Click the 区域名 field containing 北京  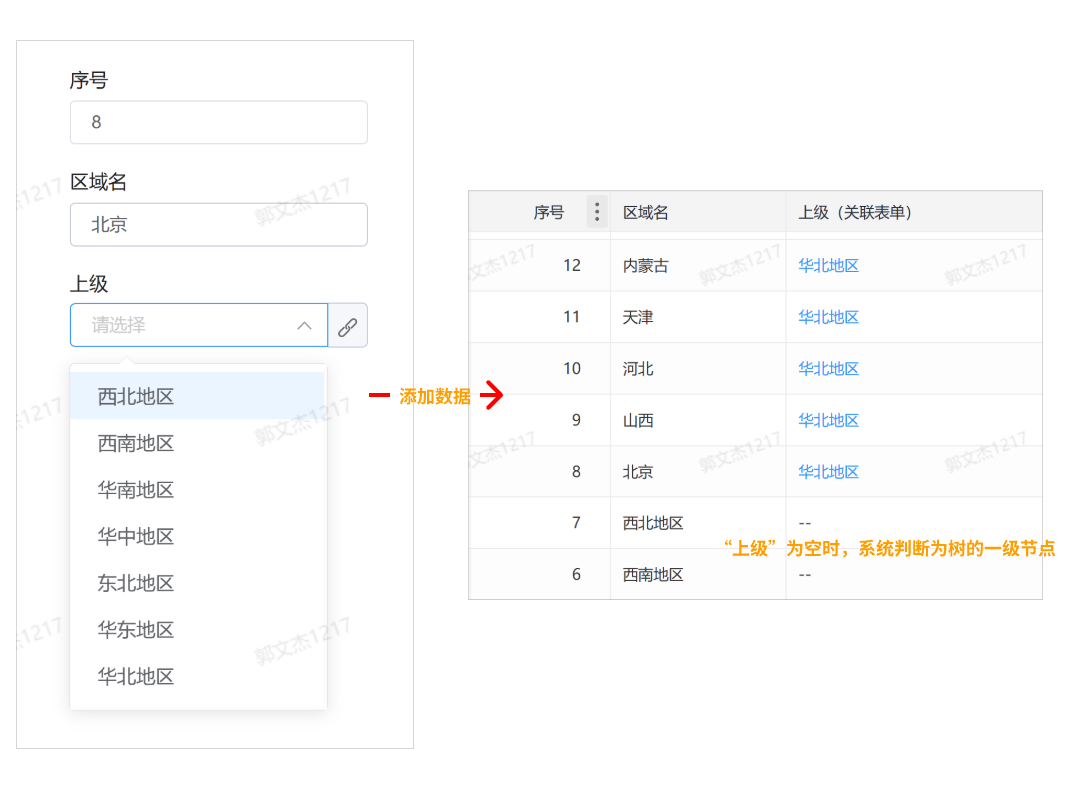click(218, 224)
